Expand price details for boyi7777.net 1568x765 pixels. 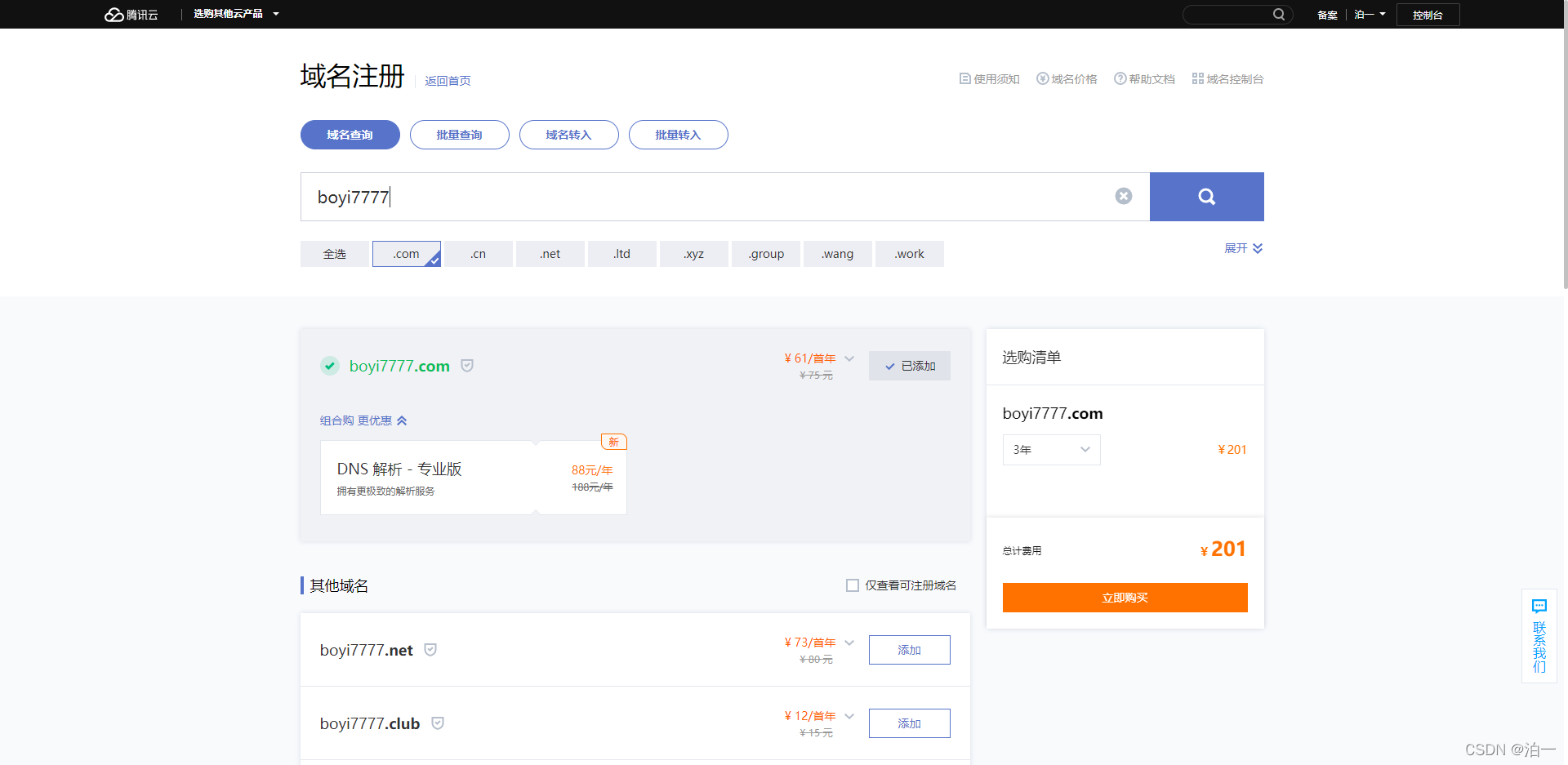(x=849, y=643)
